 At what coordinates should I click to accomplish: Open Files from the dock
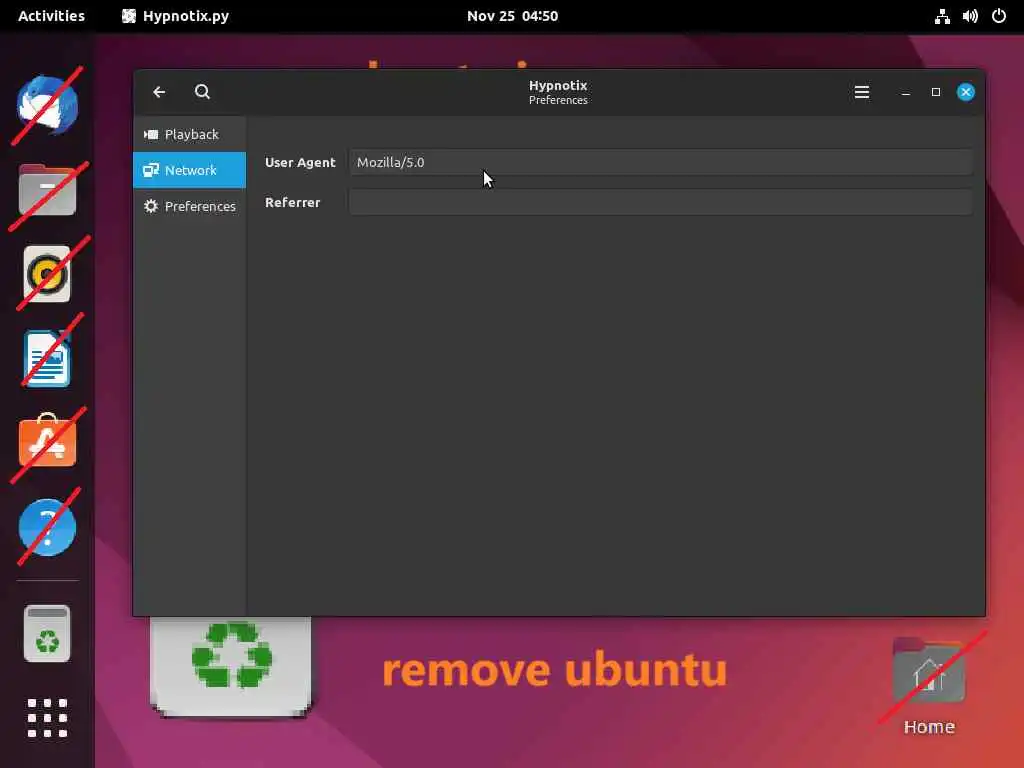click(47, 190)
